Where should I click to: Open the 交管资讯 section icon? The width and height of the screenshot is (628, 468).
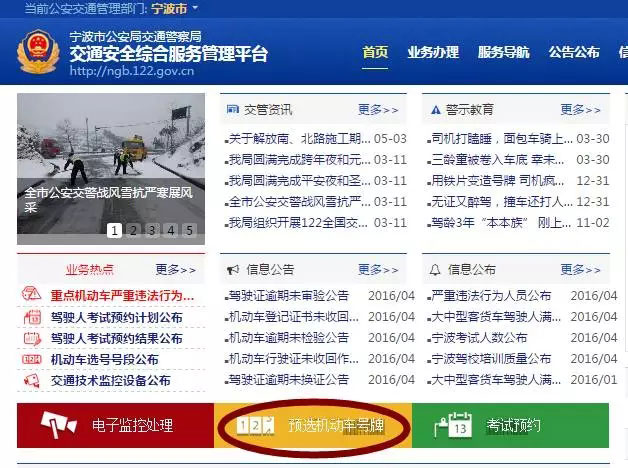[x=233, y=109]
